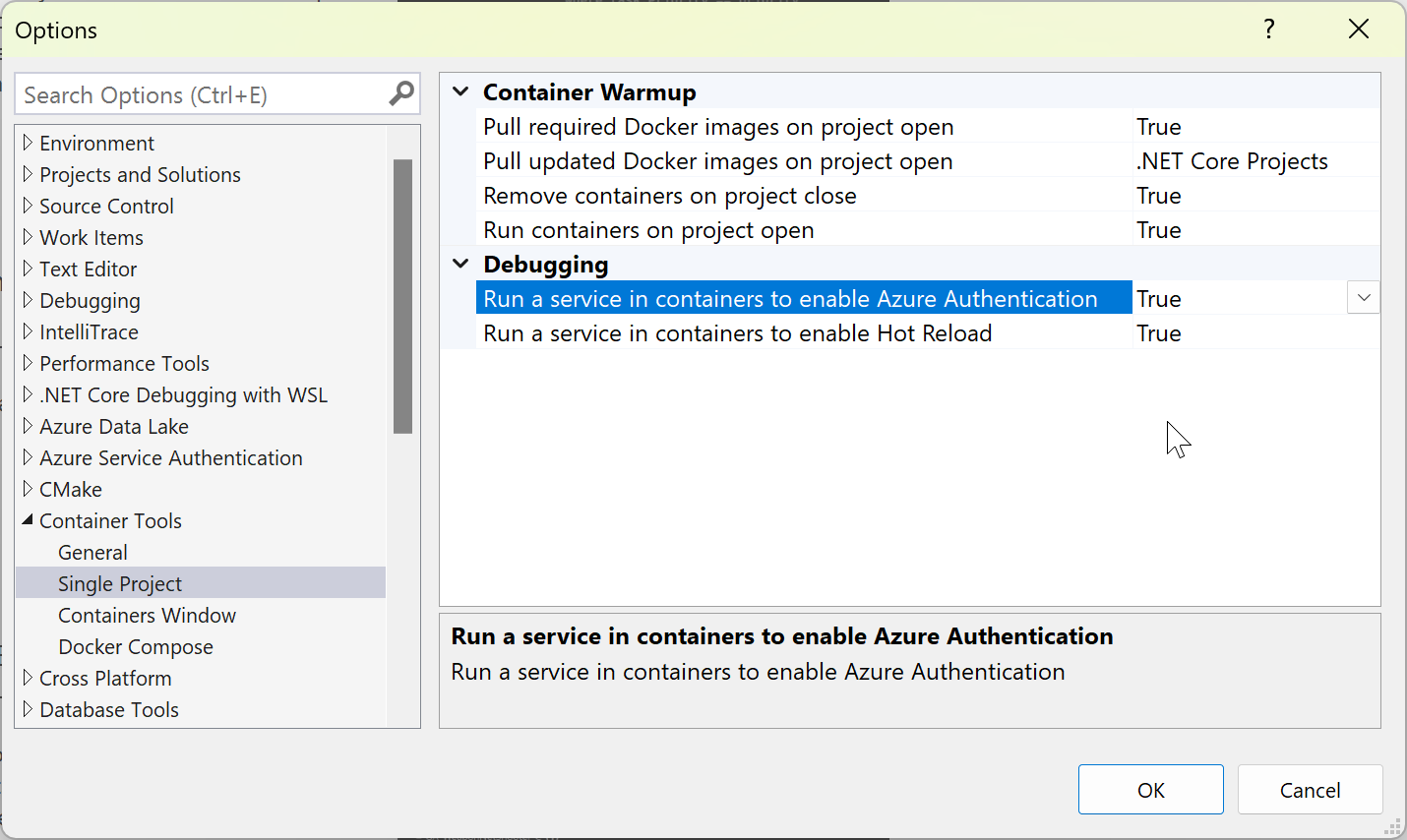Image resolution: width=1407 pixels, height=840 pixels.
Task: Open the Azure Authentication value dropdown
Action: coord(1363,298)
